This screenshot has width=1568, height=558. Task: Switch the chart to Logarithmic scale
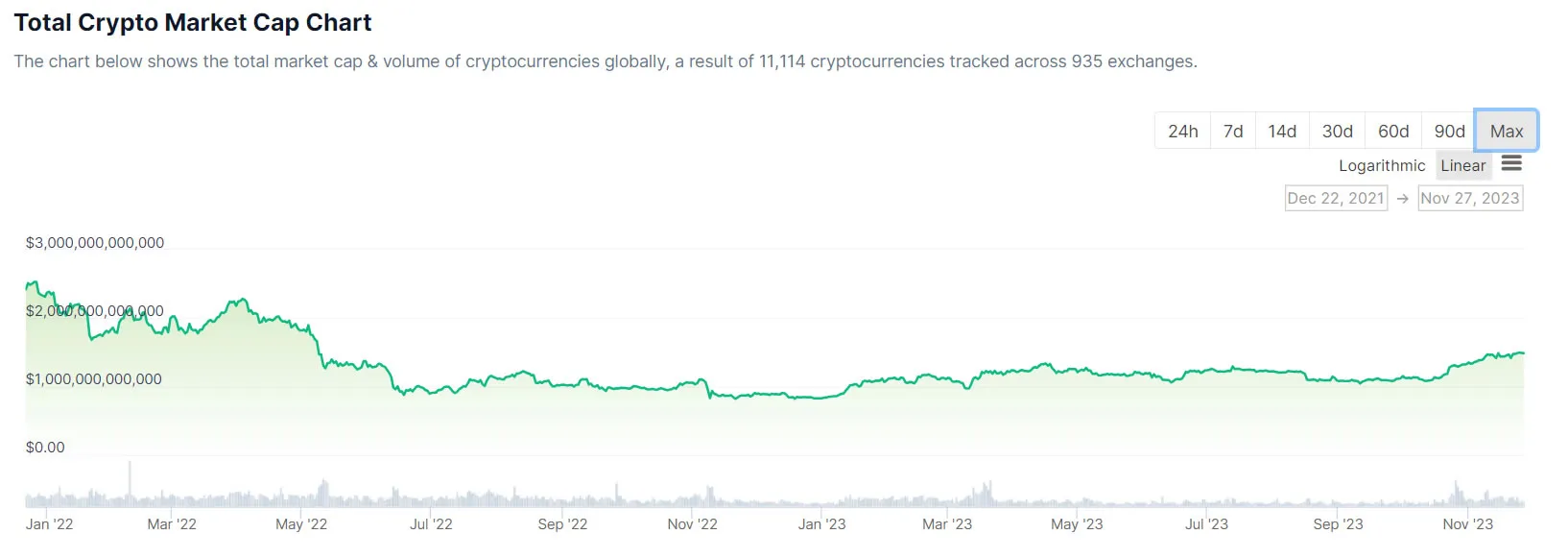[1381, 165]
